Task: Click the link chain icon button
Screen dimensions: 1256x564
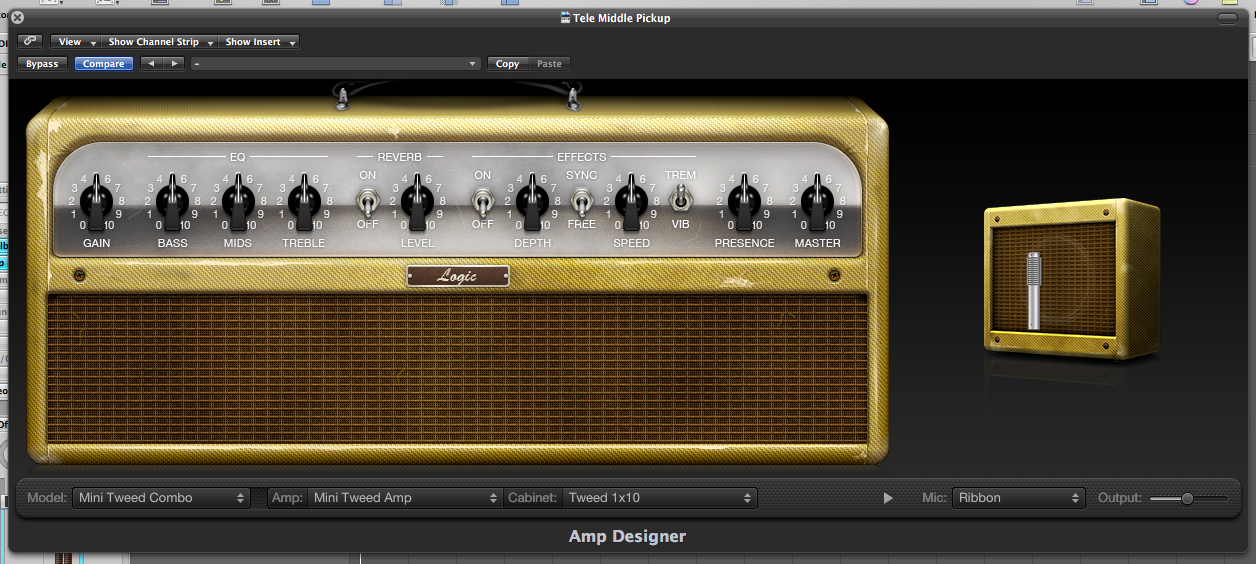Action: coord(29,42)
